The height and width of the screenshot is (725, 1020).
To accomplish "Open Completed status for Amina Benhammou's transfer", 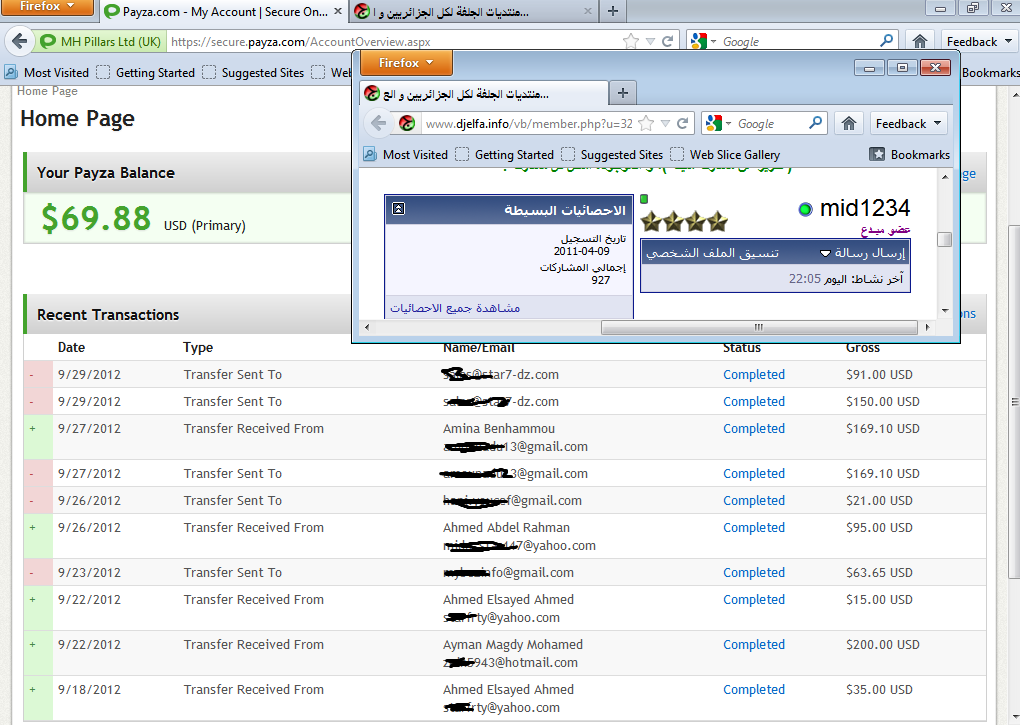I will pyautogui.click(x=754, y=428).
